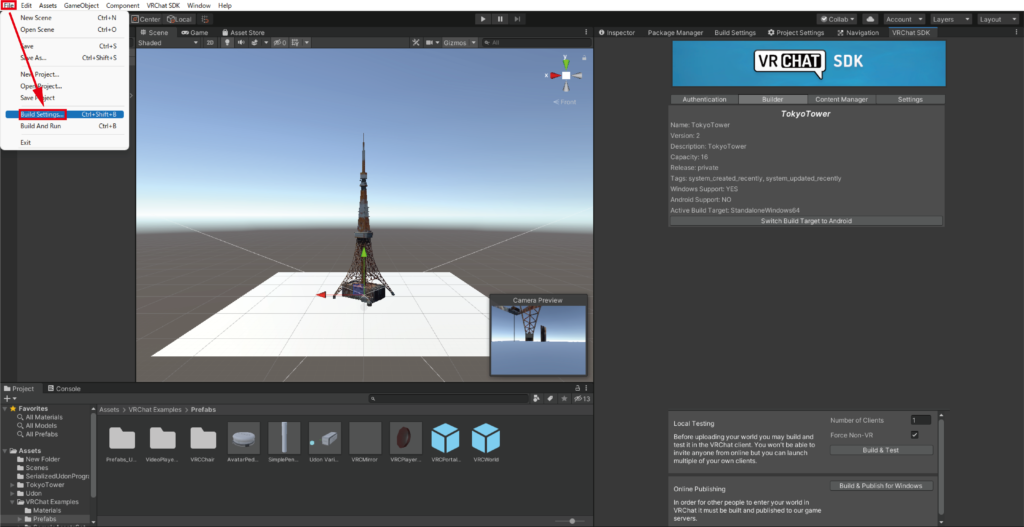Collapse the Favorites section
Screen dimensions: 1024x527
pyautogui.click(x=5, y=409)
